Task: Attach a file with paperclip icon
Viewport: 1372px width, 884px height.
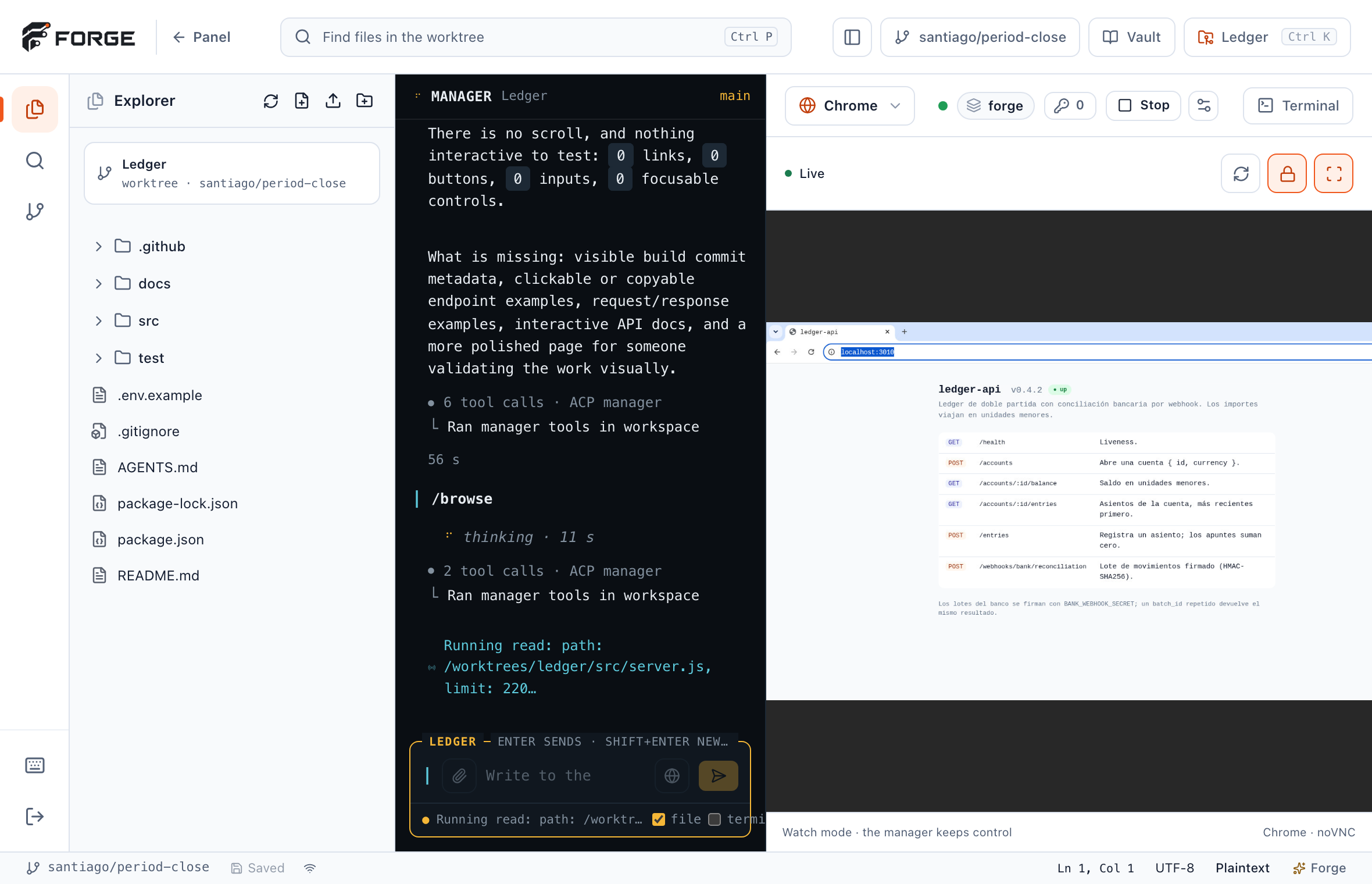Action: point(459,776)
